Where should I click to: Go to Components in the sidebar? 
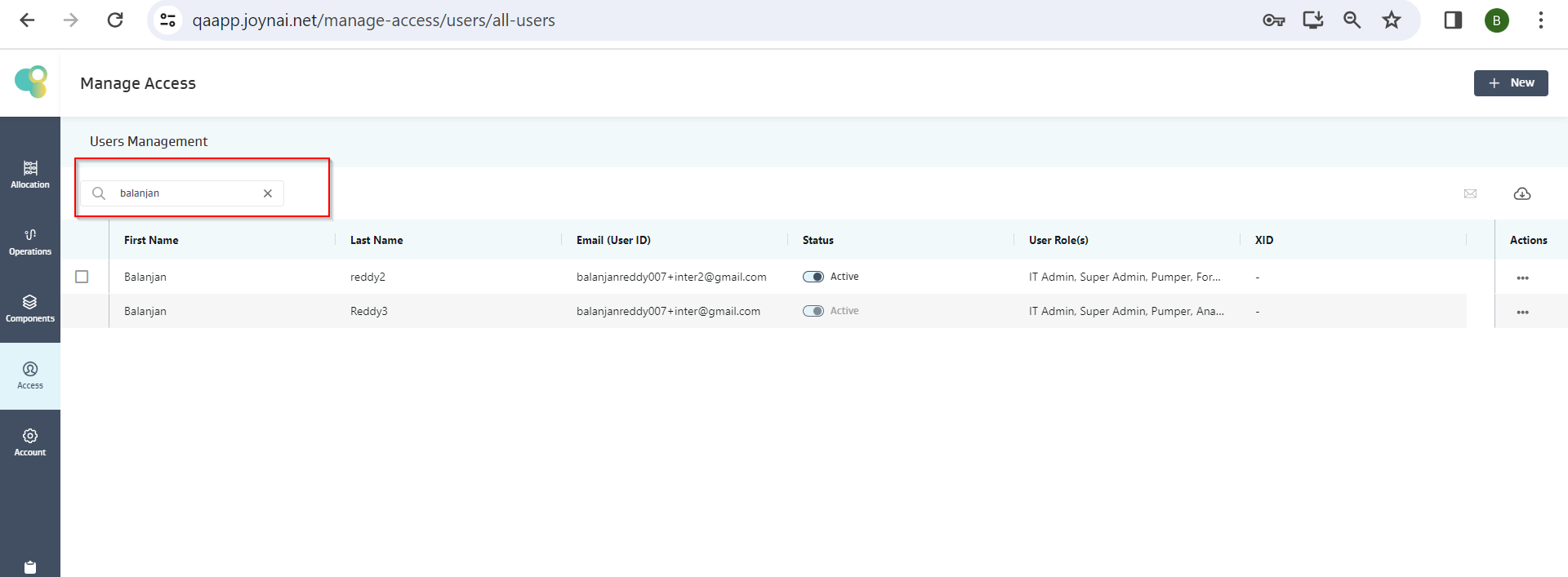(x=30, y=308)
